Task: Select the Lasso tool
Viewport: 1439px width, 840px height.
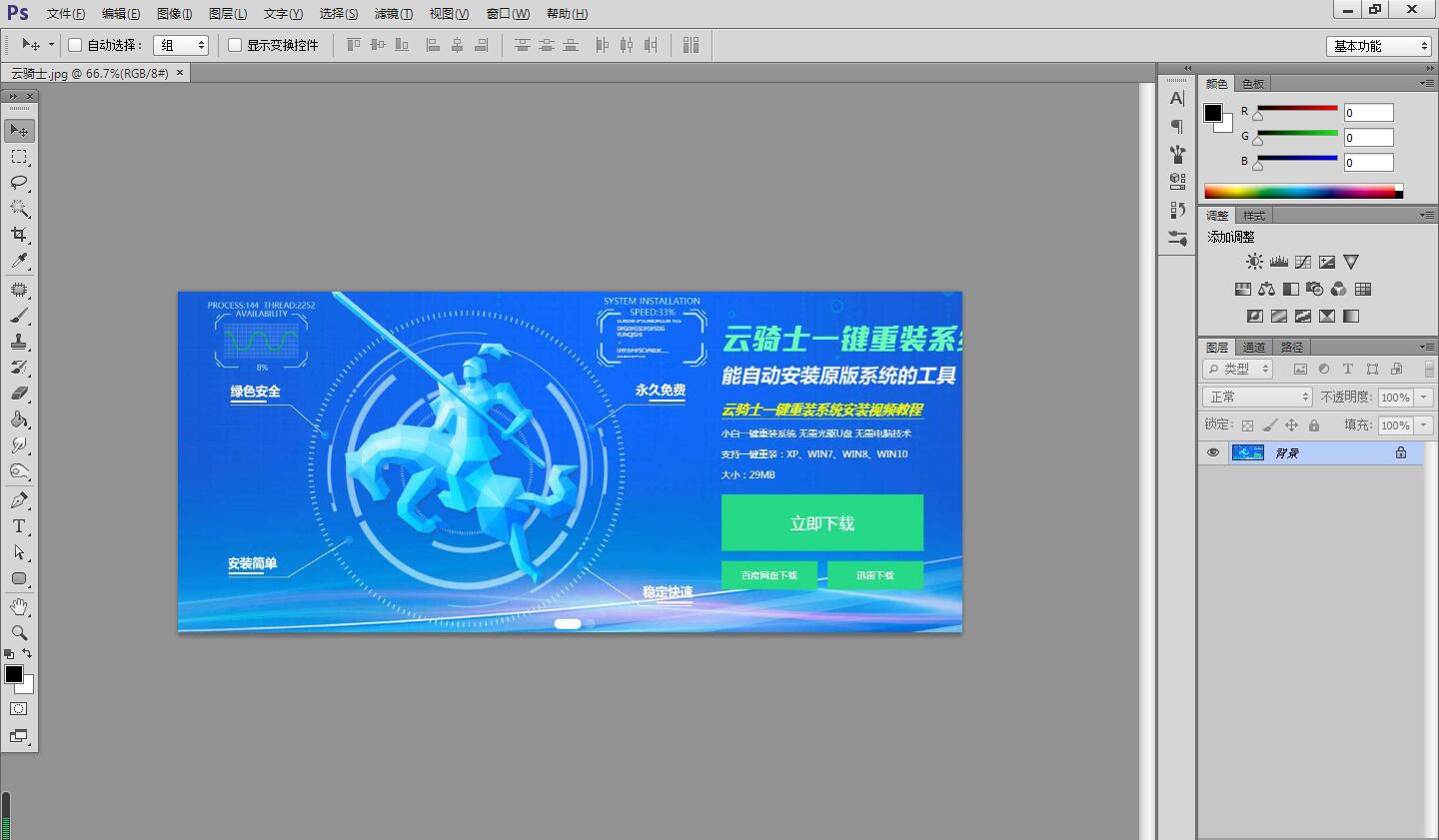Action: [x=19, y=183]
